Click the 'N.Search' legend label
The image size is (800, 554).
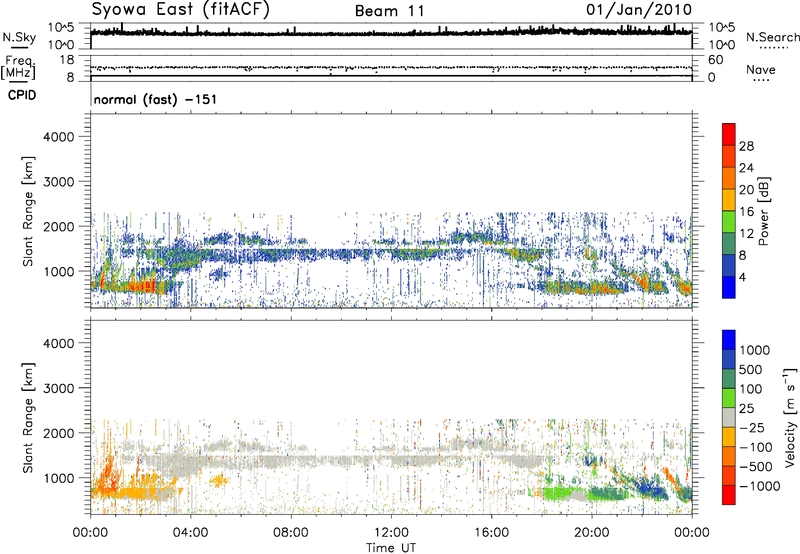(772, 37)
